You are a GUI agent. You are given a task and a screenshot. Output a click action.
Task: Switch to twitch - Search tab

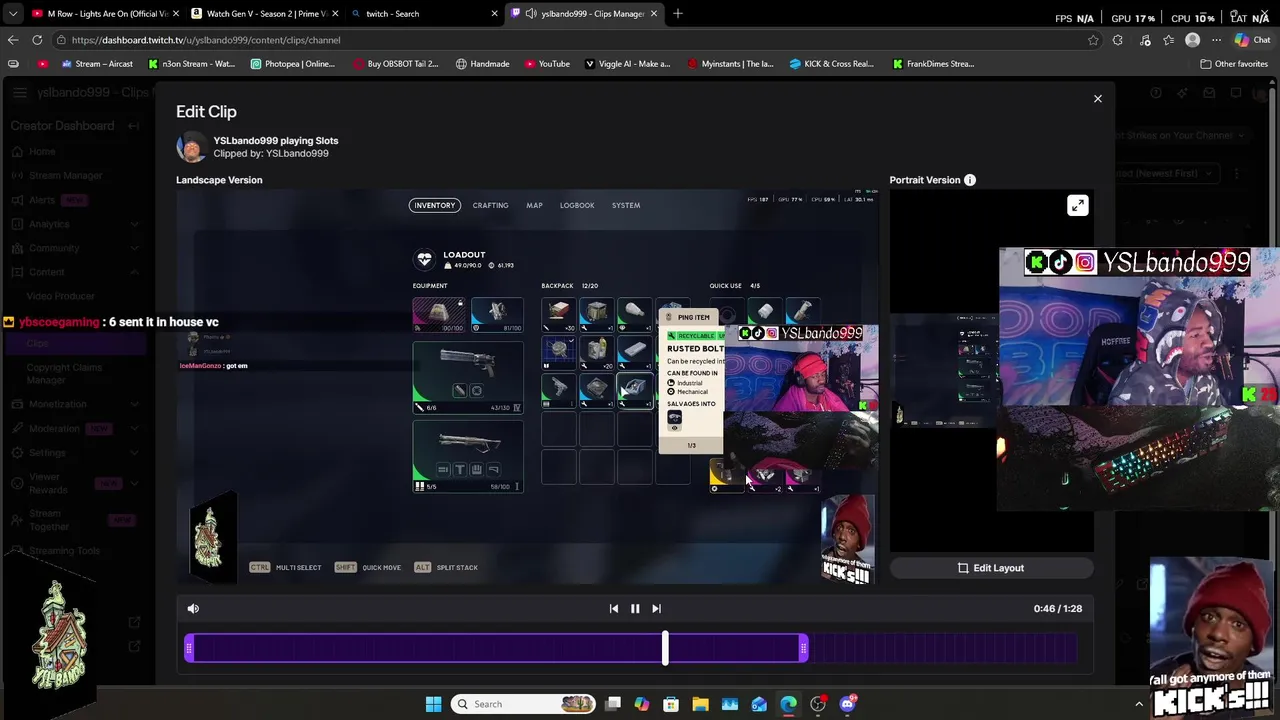coord(423,13)
